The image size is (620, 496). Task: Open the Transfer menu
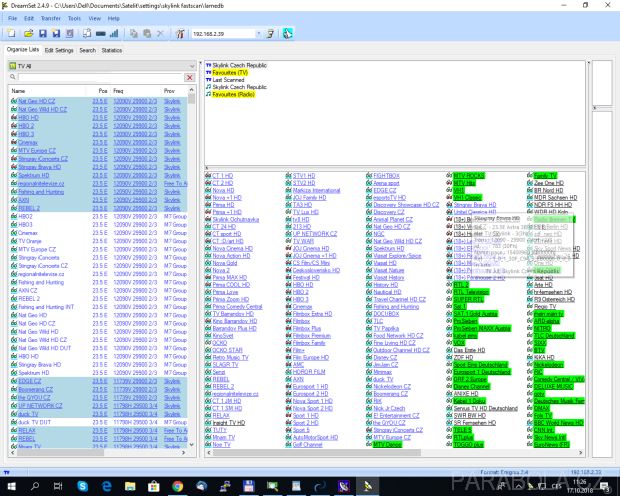pos(51,18)
